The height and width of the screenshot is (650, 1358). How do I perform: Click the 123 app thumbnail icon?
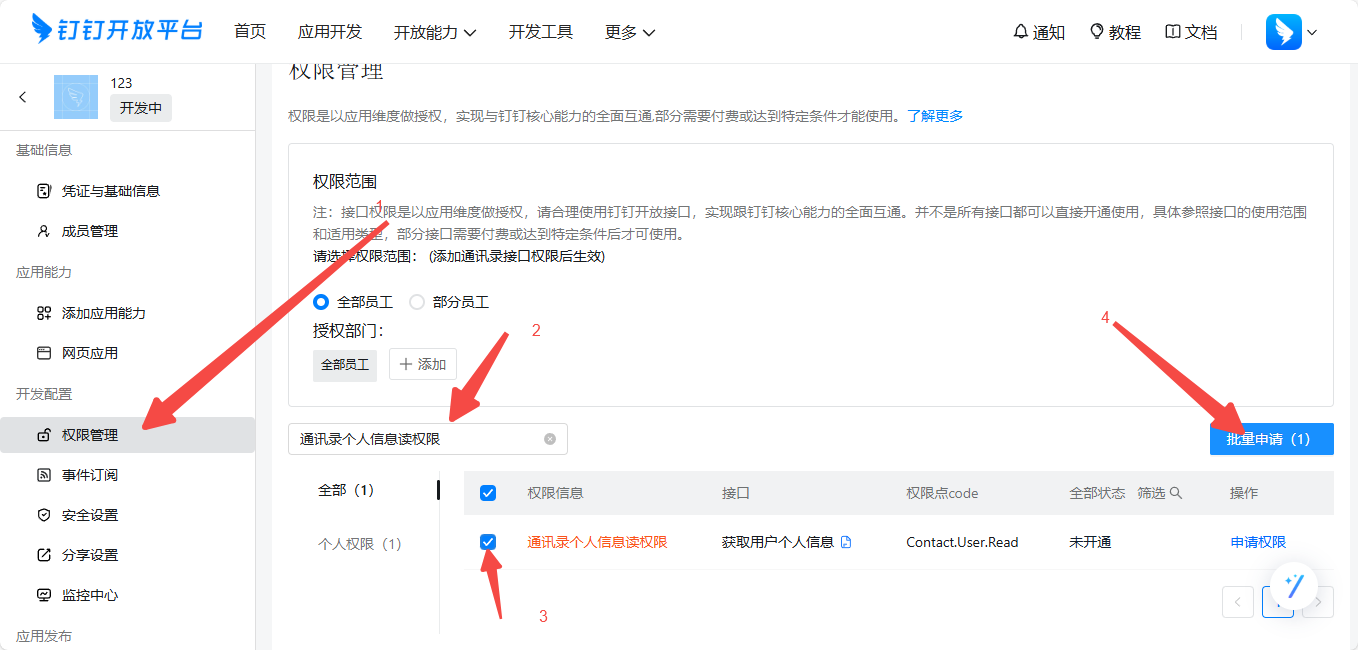point(76,97)
